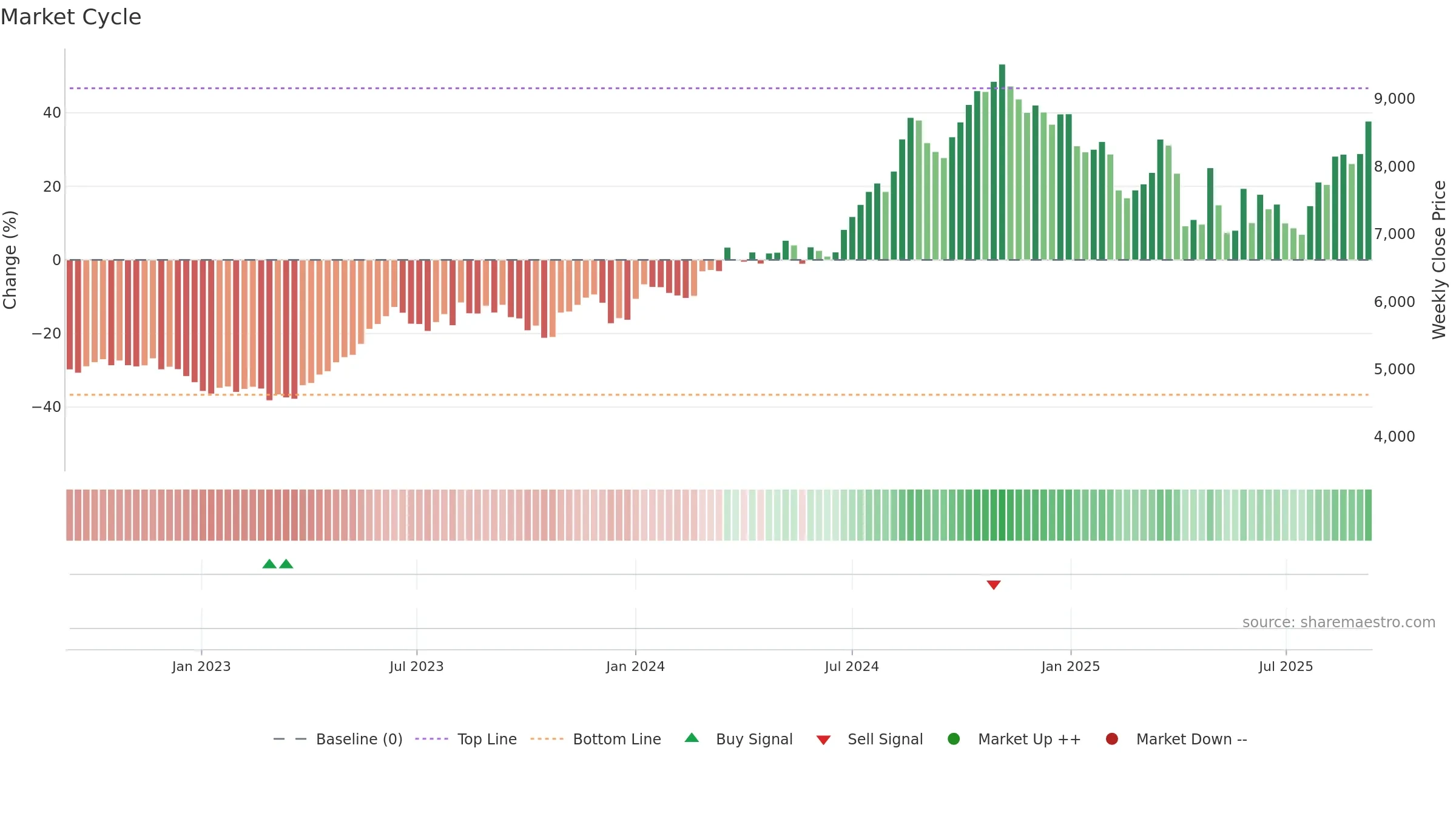Toggle the Baseline (0) legend entry
This screenshot has height=819, width=1456.
pyautogui.click(x=338, y=739)
